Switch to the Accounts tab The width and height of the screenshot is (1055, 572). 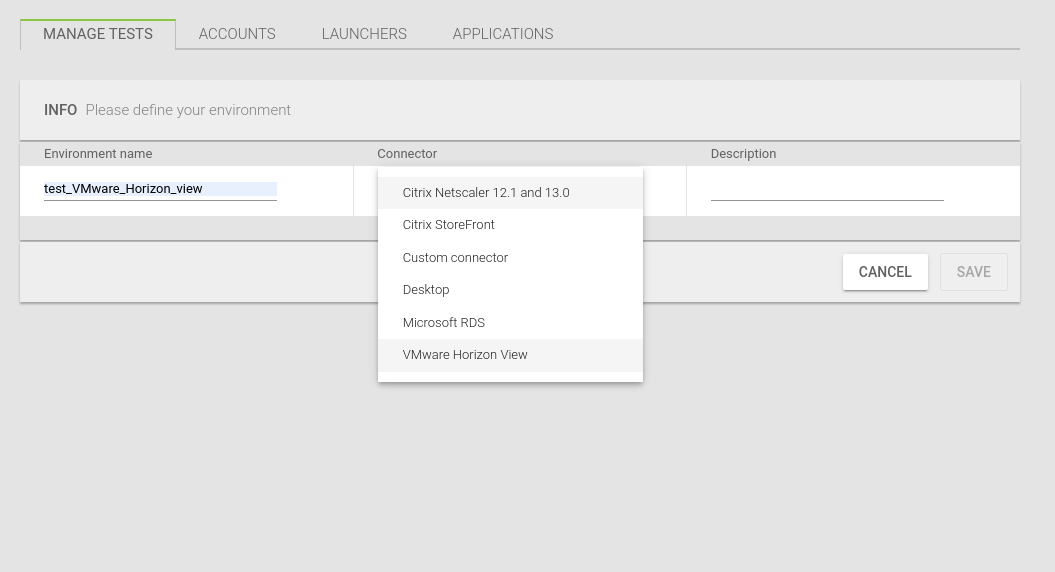point(237,34)
